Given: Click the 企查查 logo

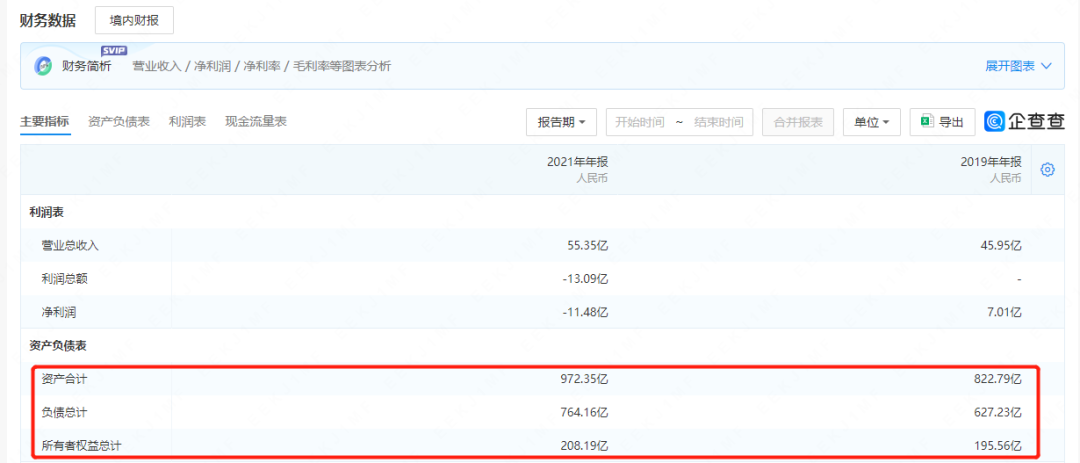Looking at the screenshot, I should click(1025, 121).
